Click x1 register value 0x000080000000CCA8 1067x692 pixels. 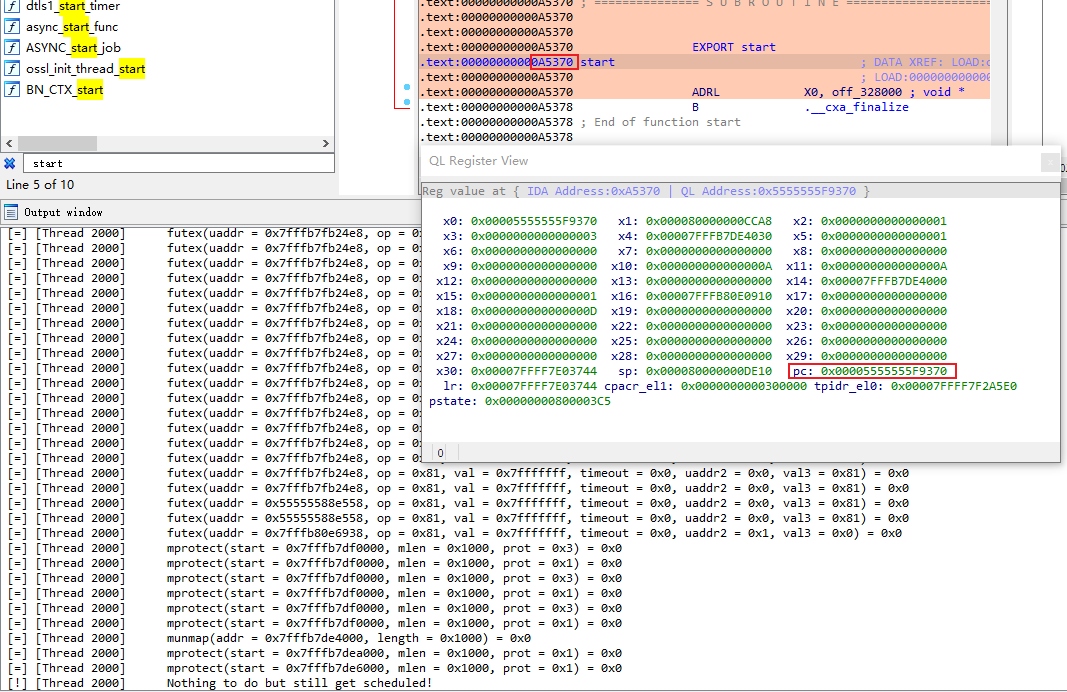pyautogui.click(x=708, y=221)
